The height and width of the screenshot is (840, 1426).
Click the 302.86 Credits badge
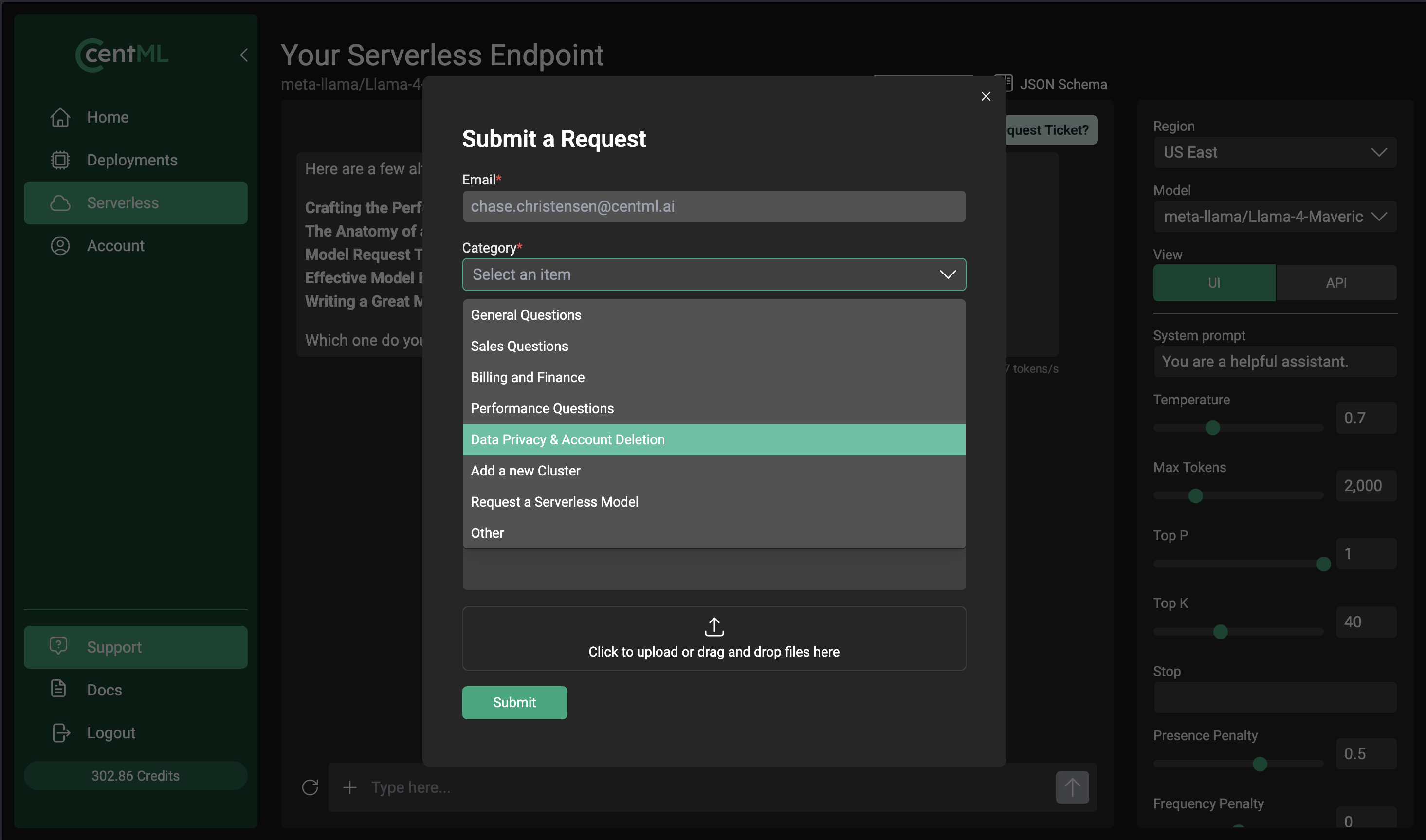[135, 775]
